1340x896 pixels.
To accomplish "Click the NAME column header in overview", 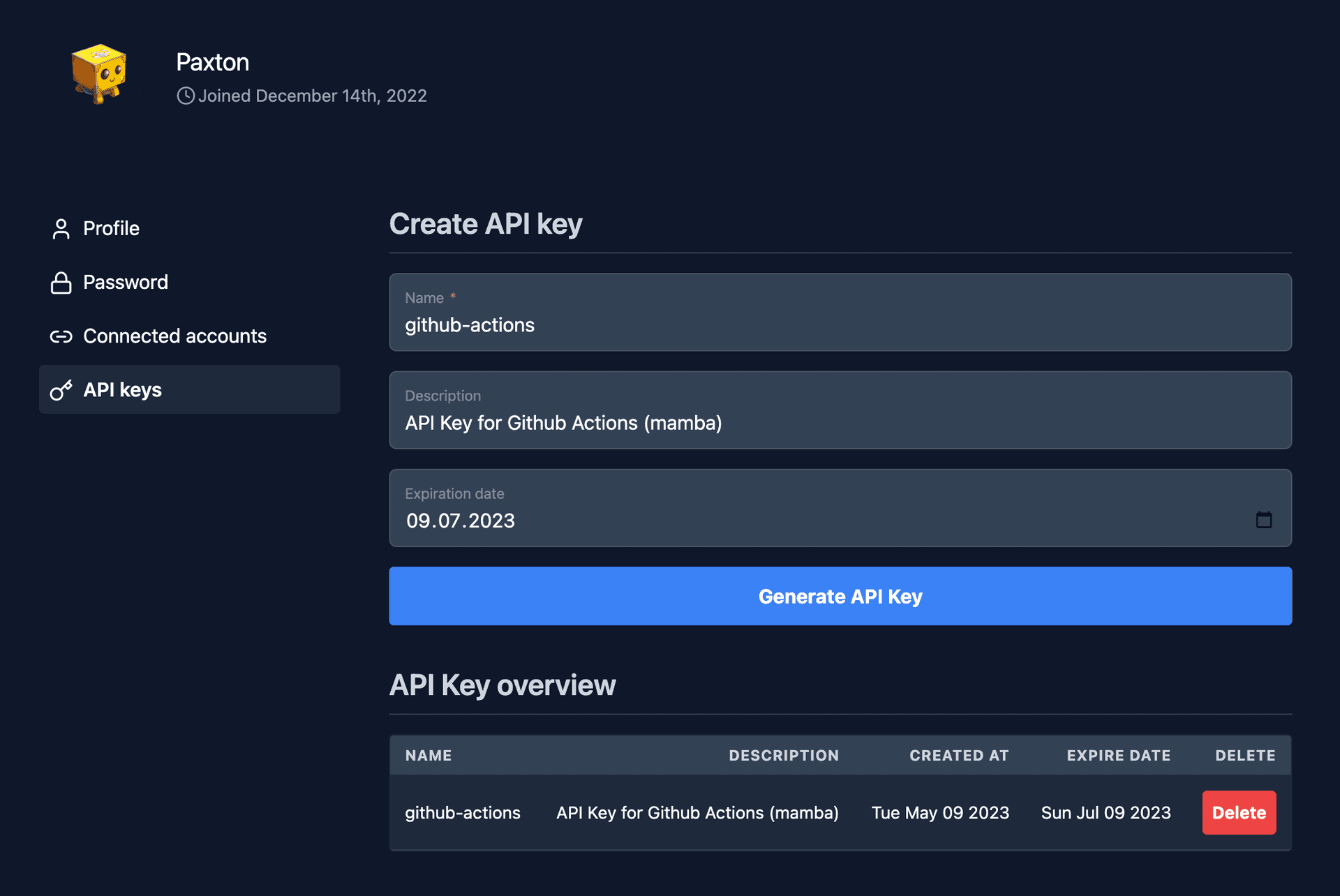I will pyautogui.click(x=427, y=755).
